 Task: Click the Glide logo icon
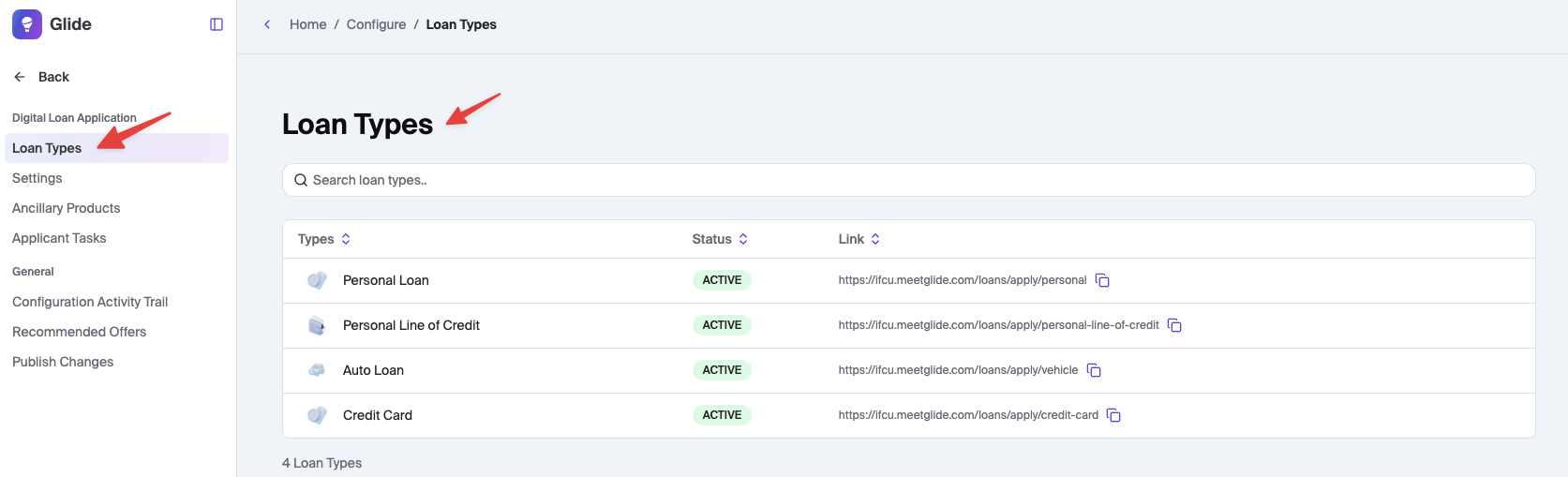(27, 24)
